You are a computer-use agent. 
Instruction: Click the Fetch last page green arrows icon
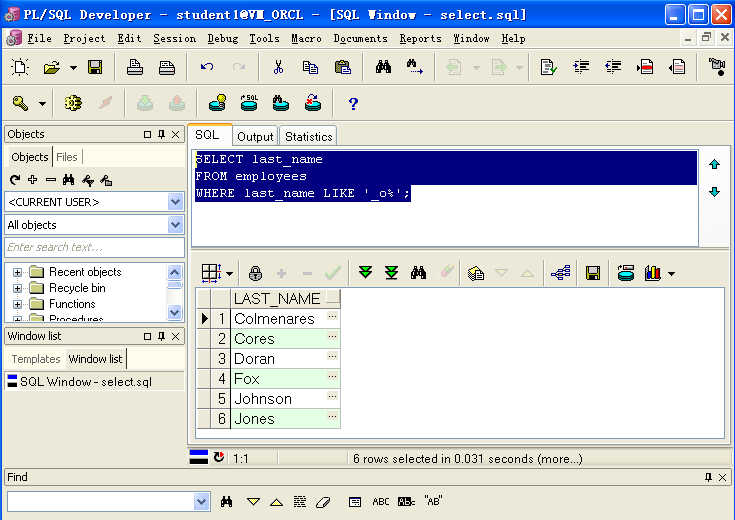(391, 272)
